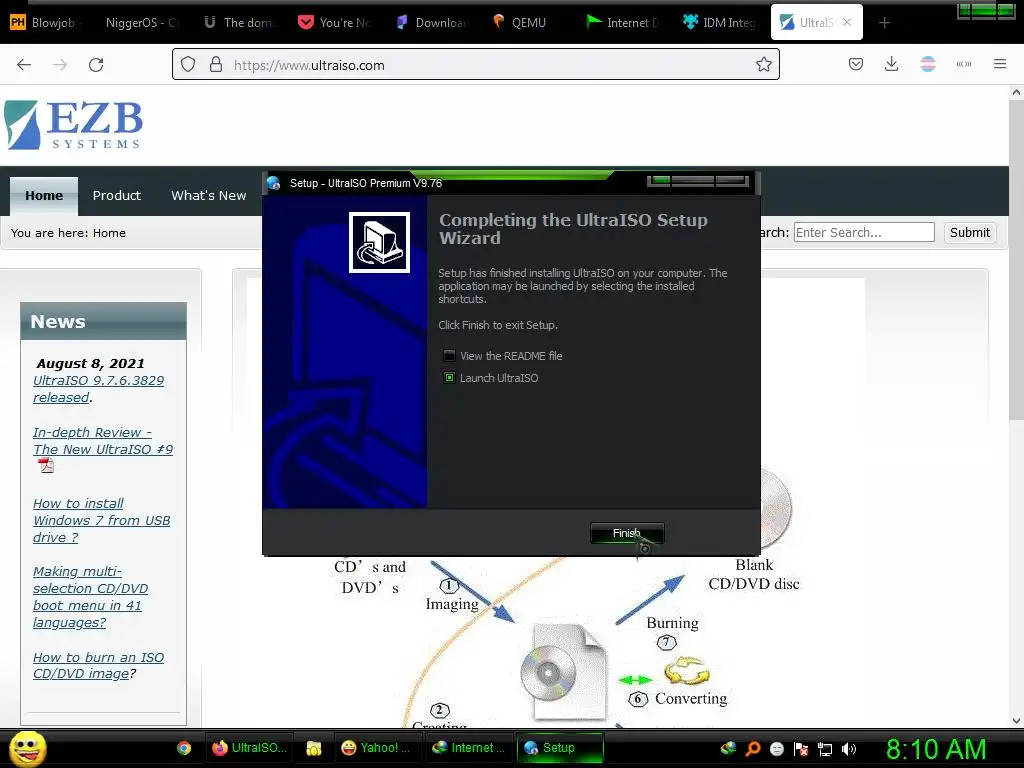Open the Downloads arrow icon in Firefox
The height and width of the screenshot is (768, 1024).
click(x=891, y=64)
